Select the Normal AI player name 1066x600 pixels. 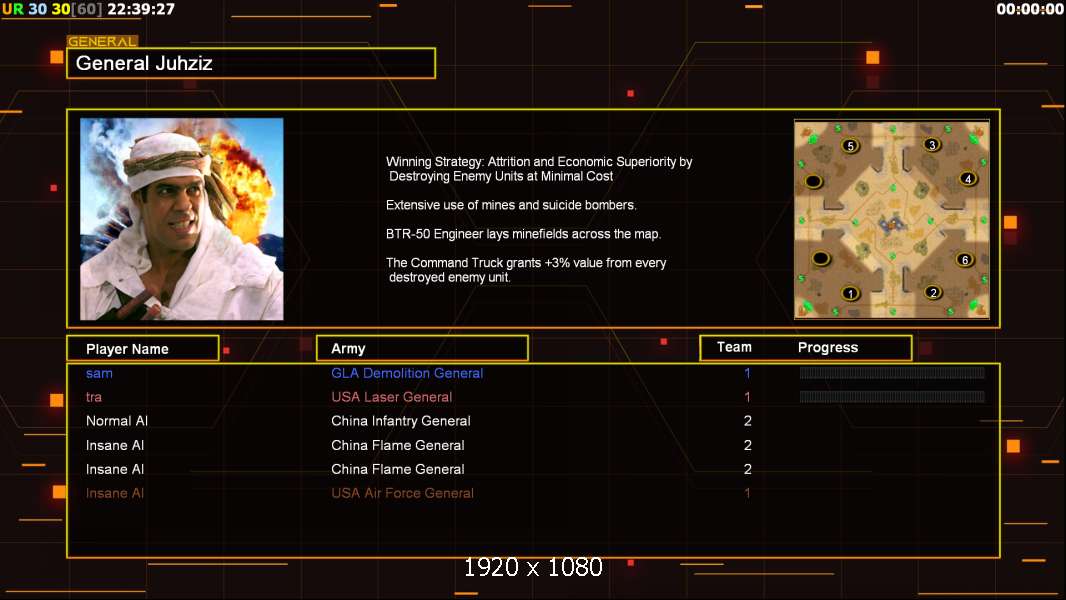click(x=117, y=421)
